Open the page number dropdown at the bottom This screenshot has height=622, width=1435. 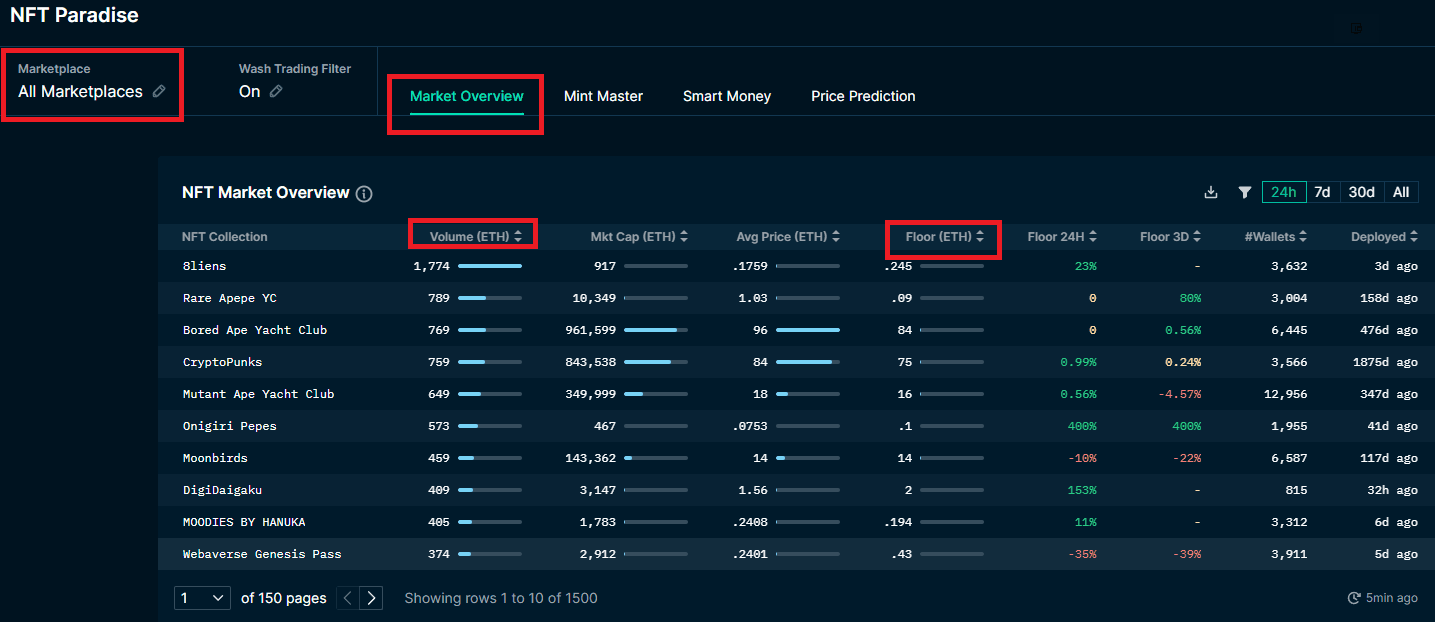coord(202,597)
